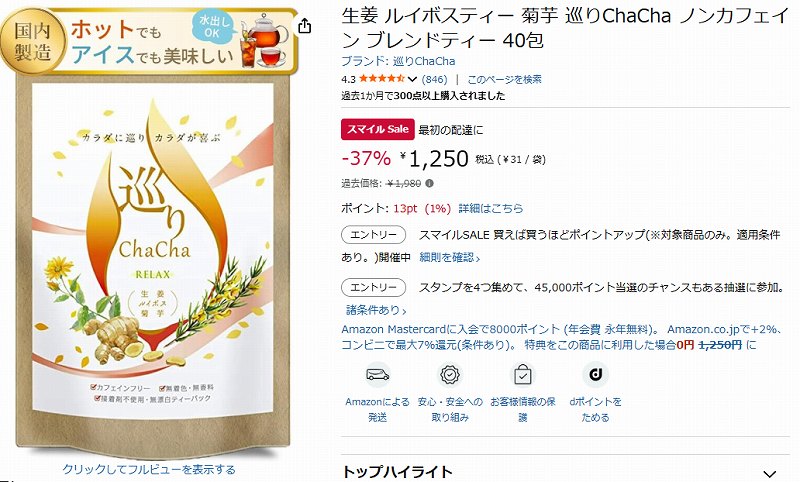Image resolution: width=800 pixels, height=482 pixels.
Task: Open 諸条件あり details chevron link
Action: pos(377,310)
